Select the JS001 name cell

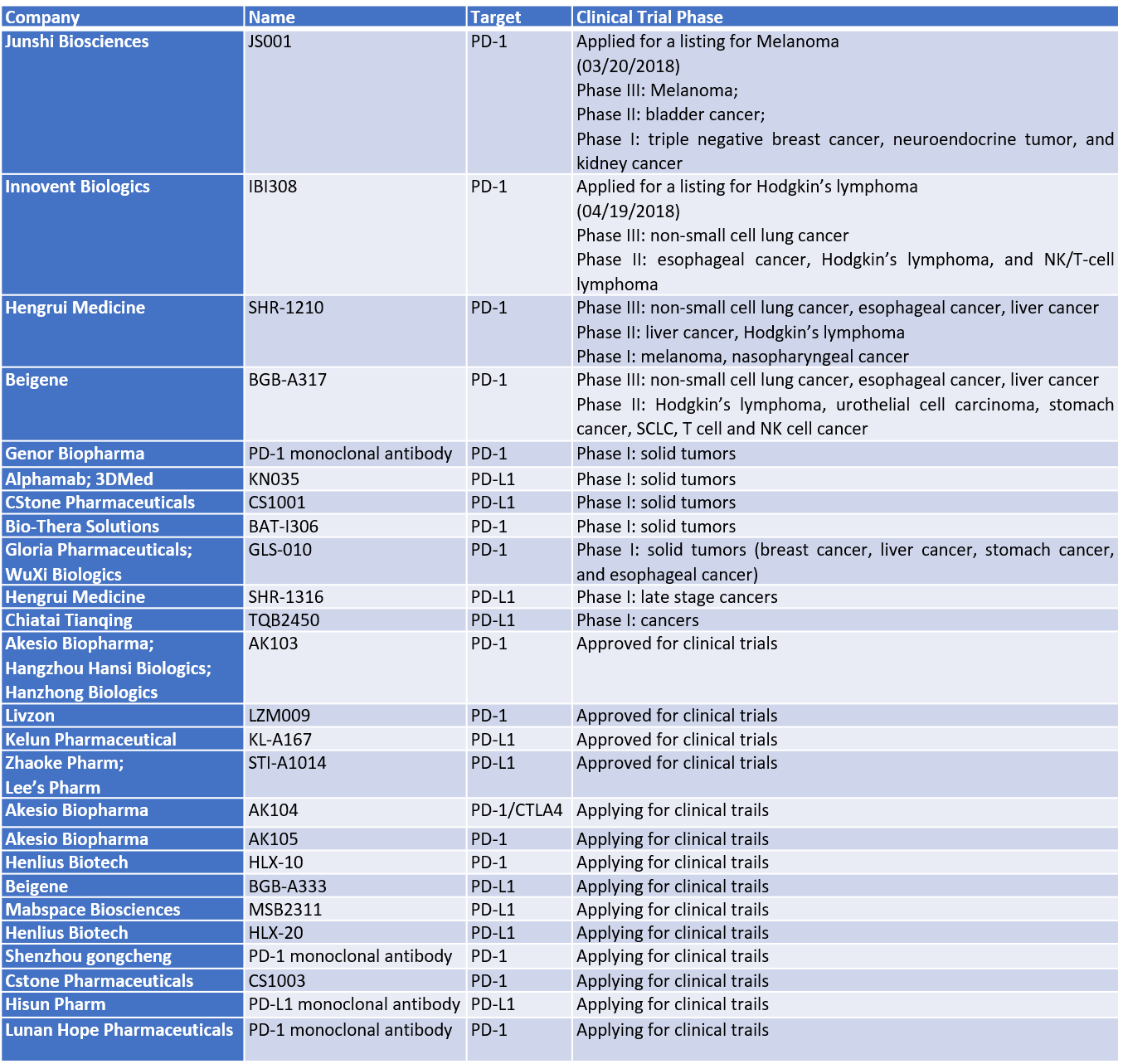(355, 102)
